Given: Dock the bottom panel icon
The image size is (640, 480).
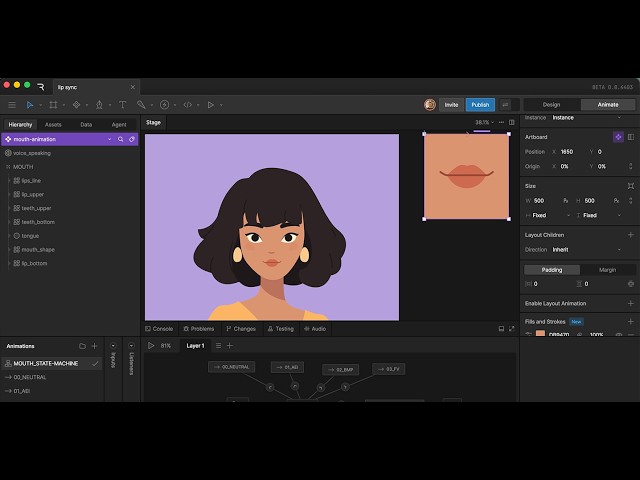Looking at the screenshot, I should (x=501, y=329).
